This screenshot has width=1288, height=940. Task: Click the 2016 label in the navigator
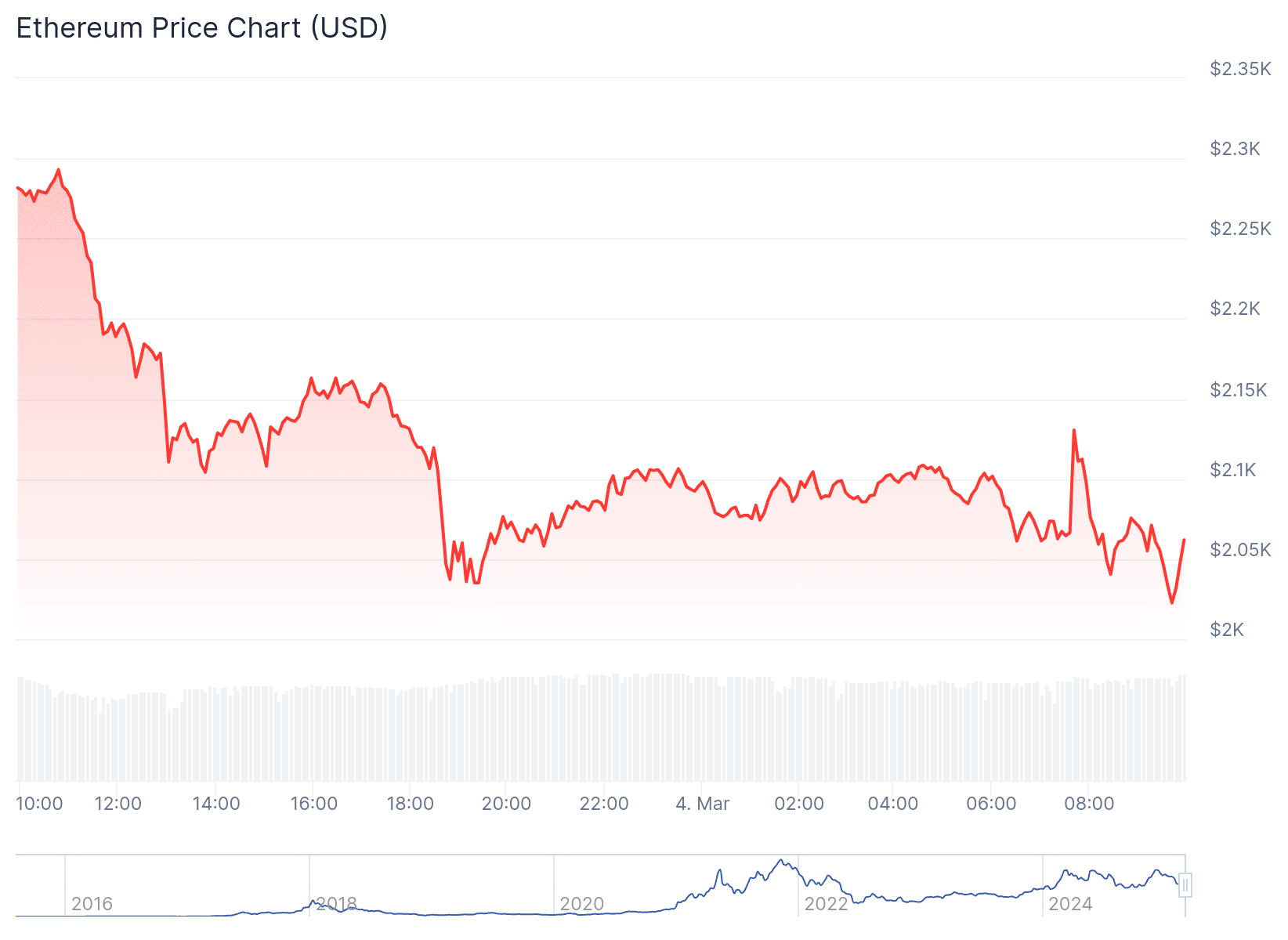(x=92, y=904)
